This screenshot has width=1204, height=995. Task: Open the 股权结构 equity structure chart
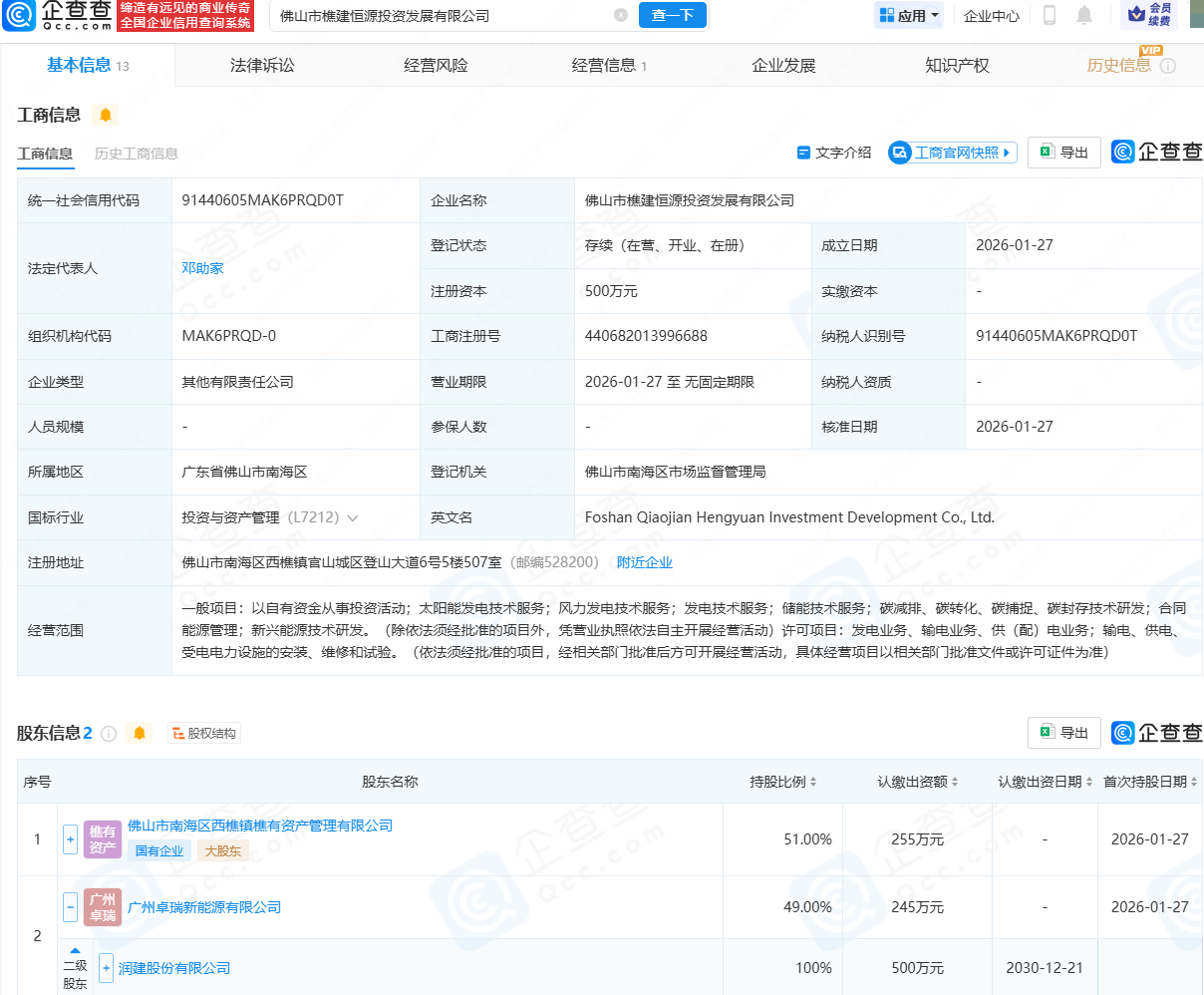point(205,734)
